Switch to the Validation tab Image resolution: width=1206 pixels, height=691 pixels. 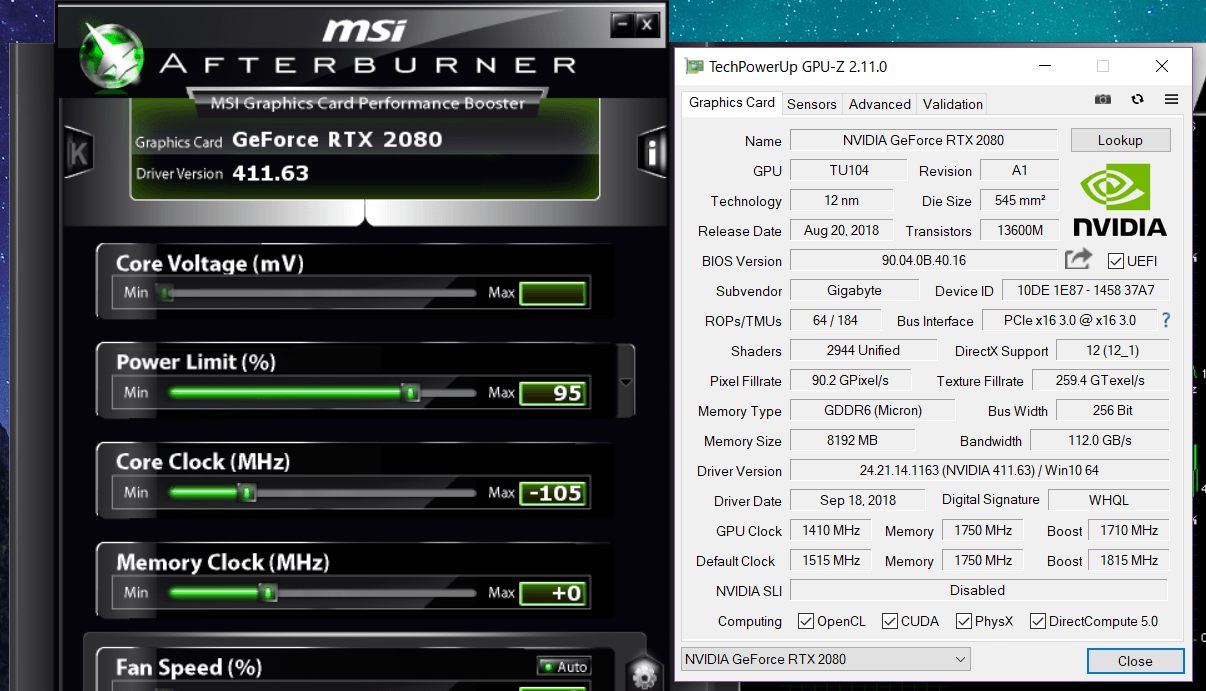coord(952,104)
